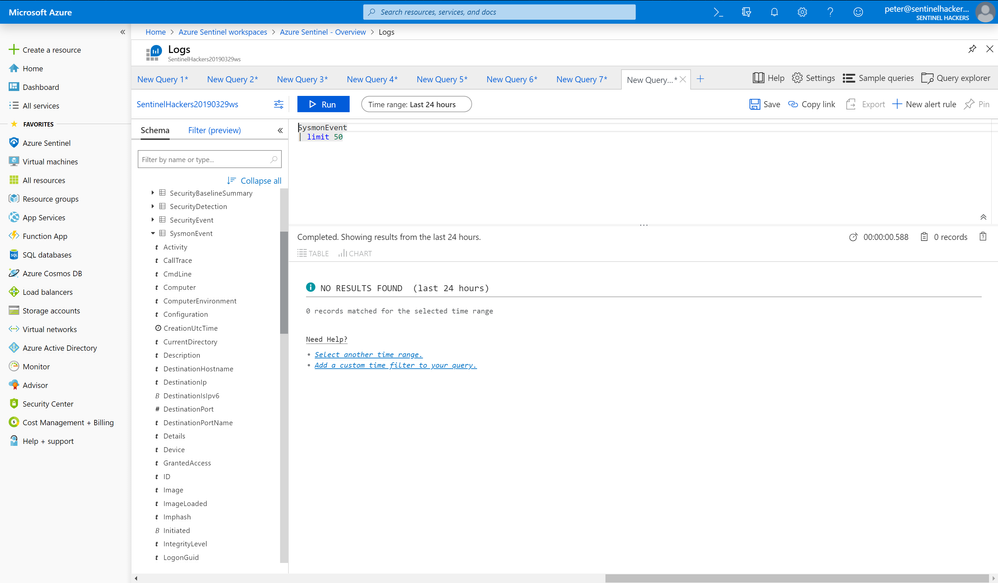Click 'Select another time range' link
Viewport: 998px width, 583px height.
pos(369,355)
